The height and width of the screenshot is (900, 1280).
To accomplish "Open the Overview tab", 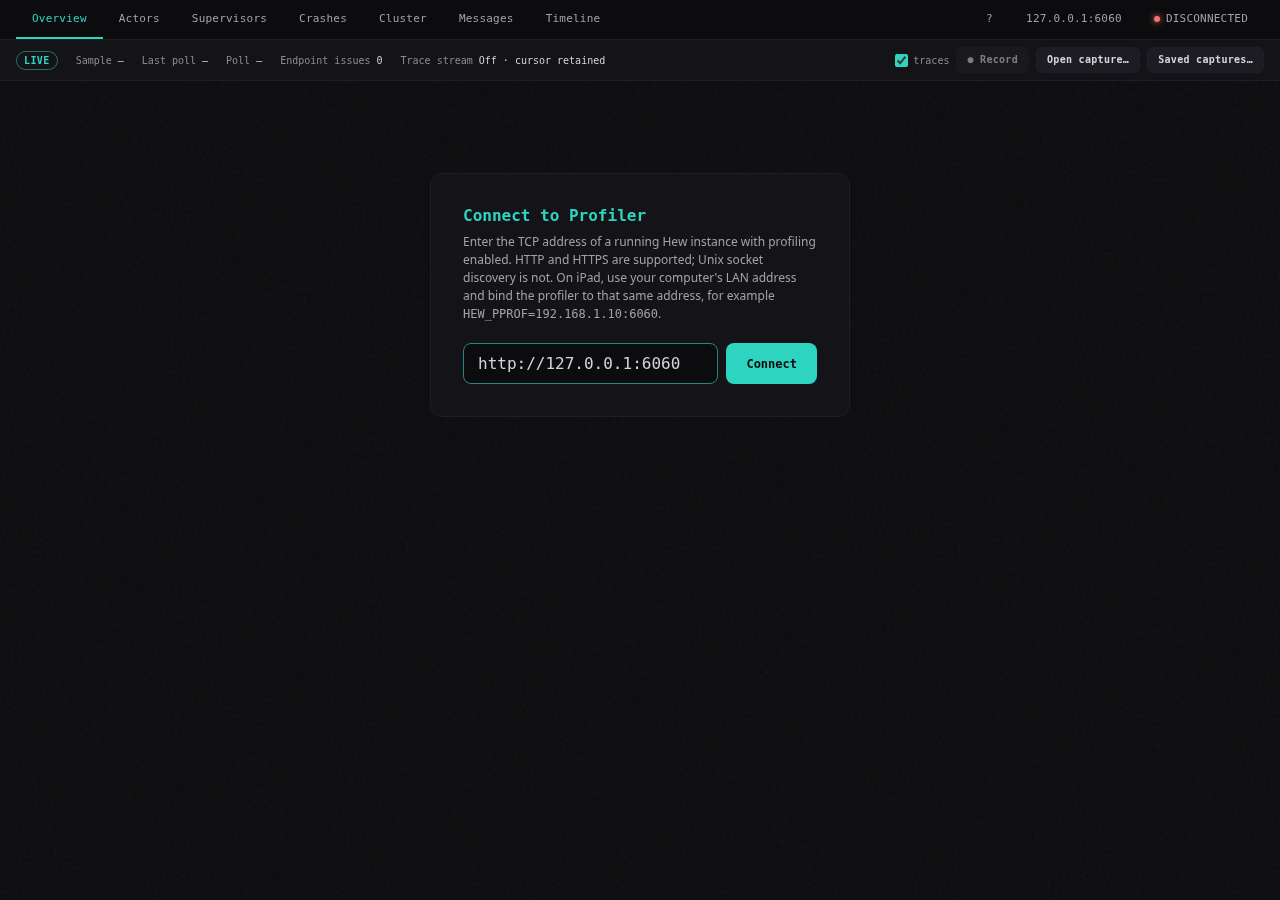I will coord(59,19).
